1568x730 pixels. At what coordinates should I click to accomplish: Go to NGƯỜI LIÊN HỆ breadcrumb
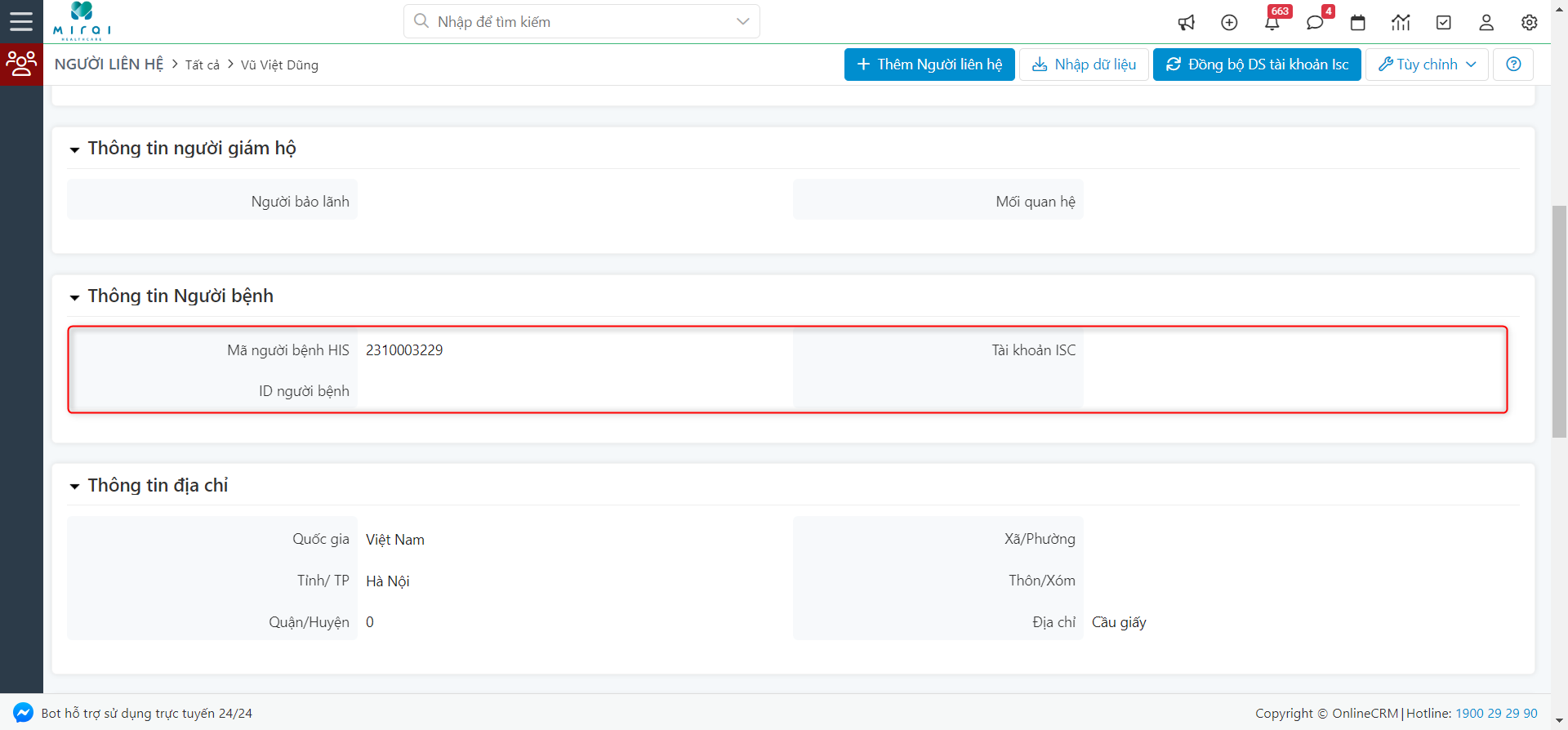click(109, 65)
